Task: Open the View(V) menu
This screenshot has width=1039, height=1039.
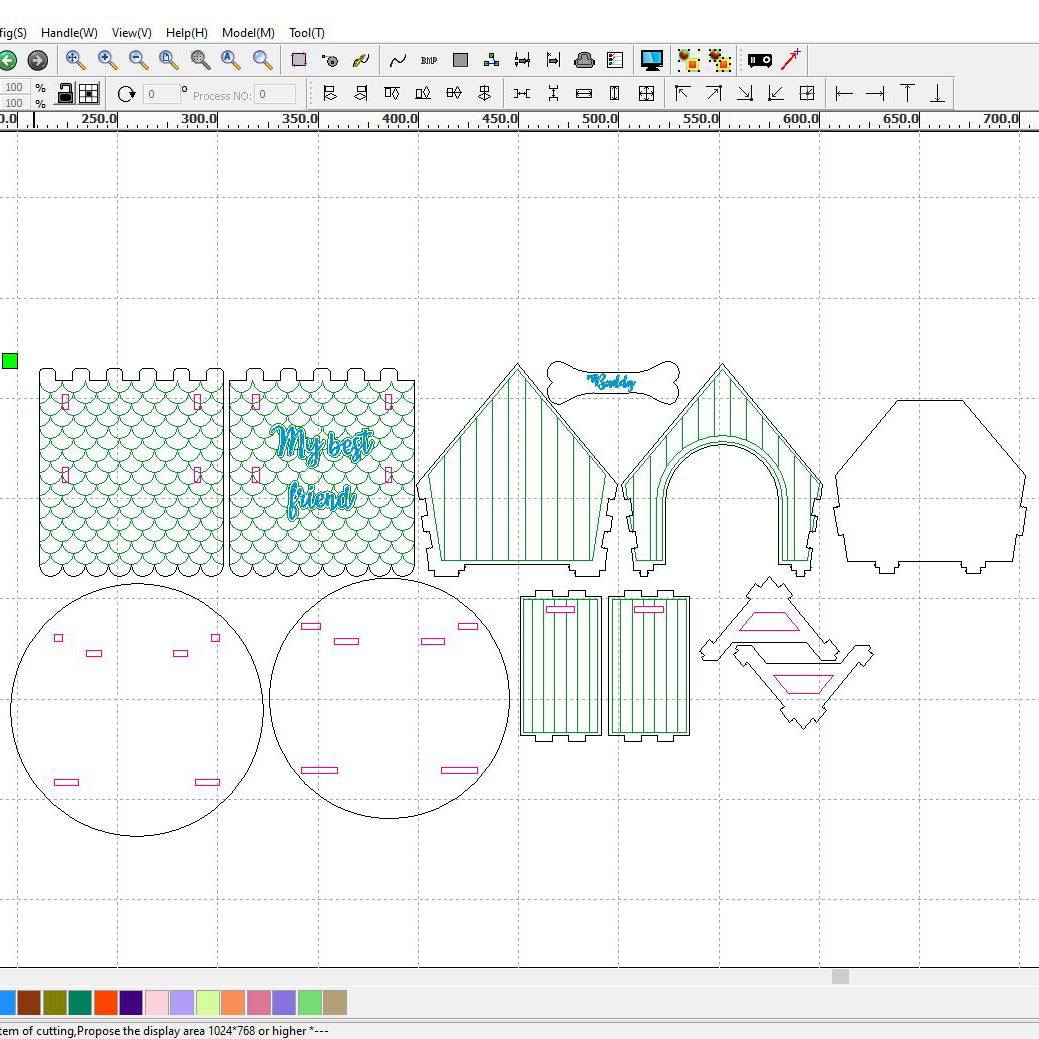Action: pos(132,33)
